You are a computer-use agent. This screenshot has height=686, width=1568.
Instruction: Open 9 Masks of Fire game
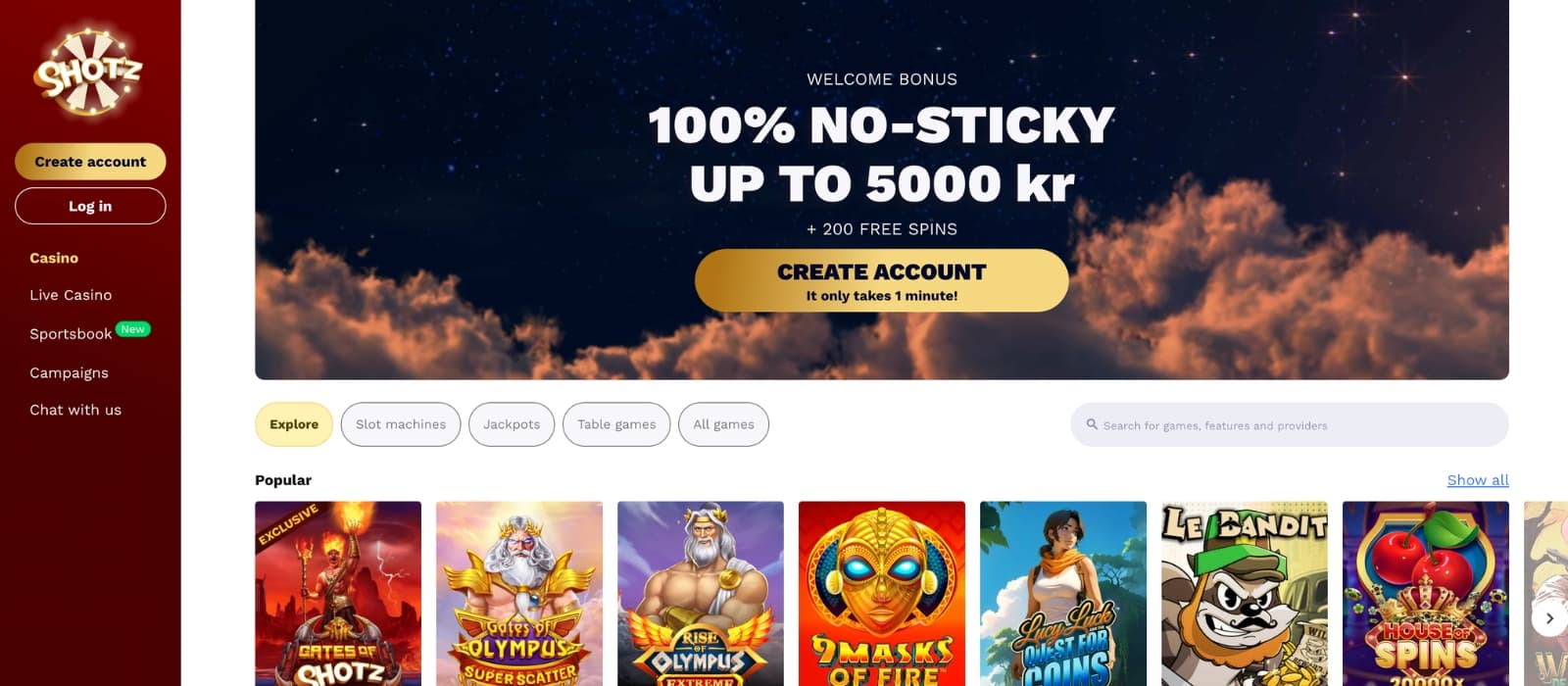[x=882, y=594]
